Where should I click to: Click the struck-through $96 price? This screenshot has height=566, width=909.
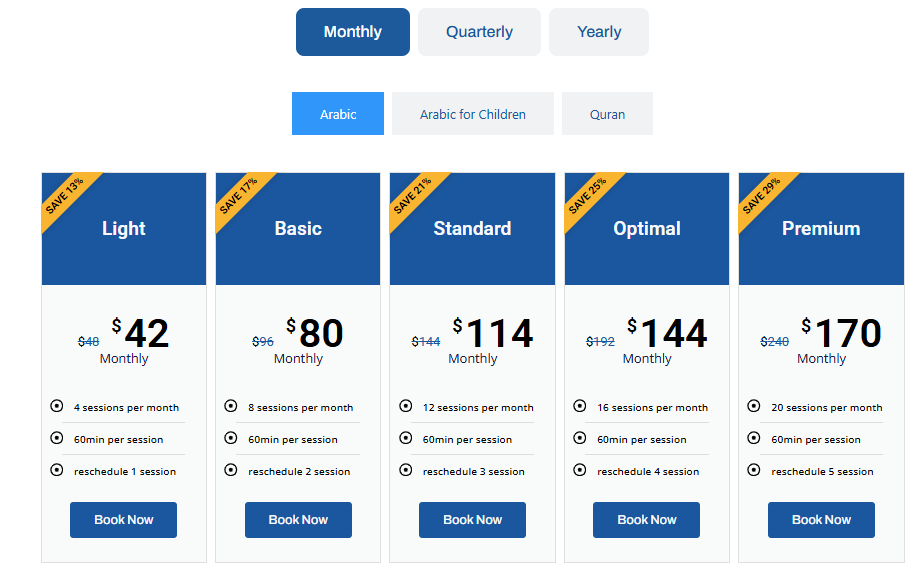click(263, 342)
